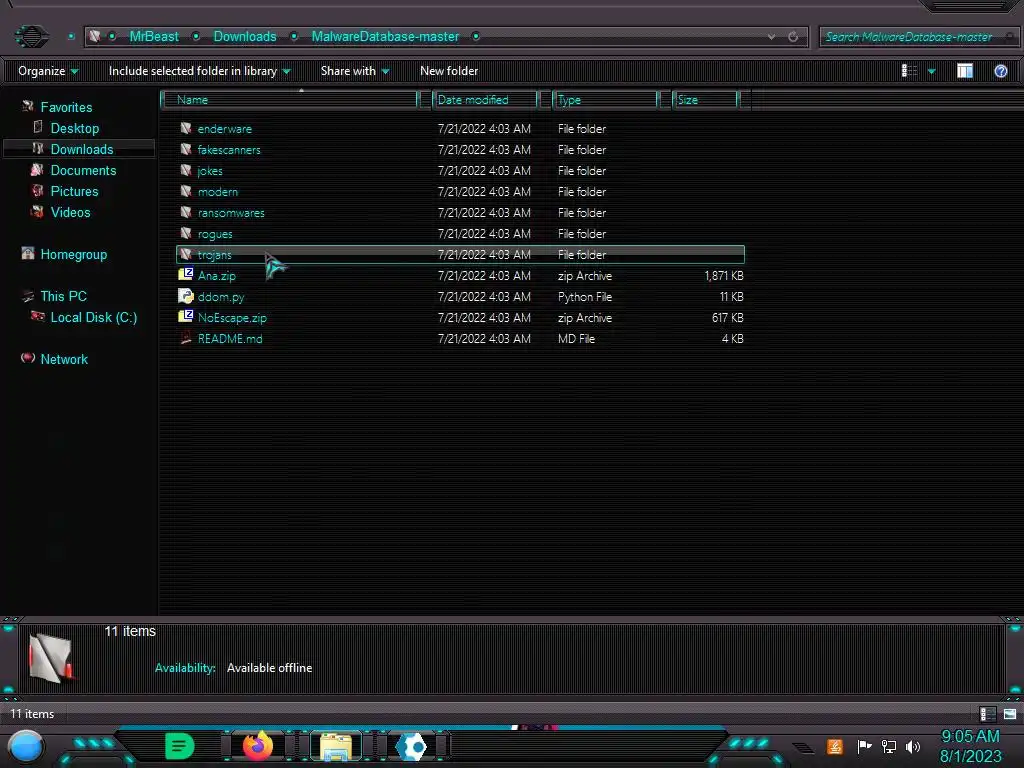Click the 617 KB size of NoEscape.zip

pos(728,317)
